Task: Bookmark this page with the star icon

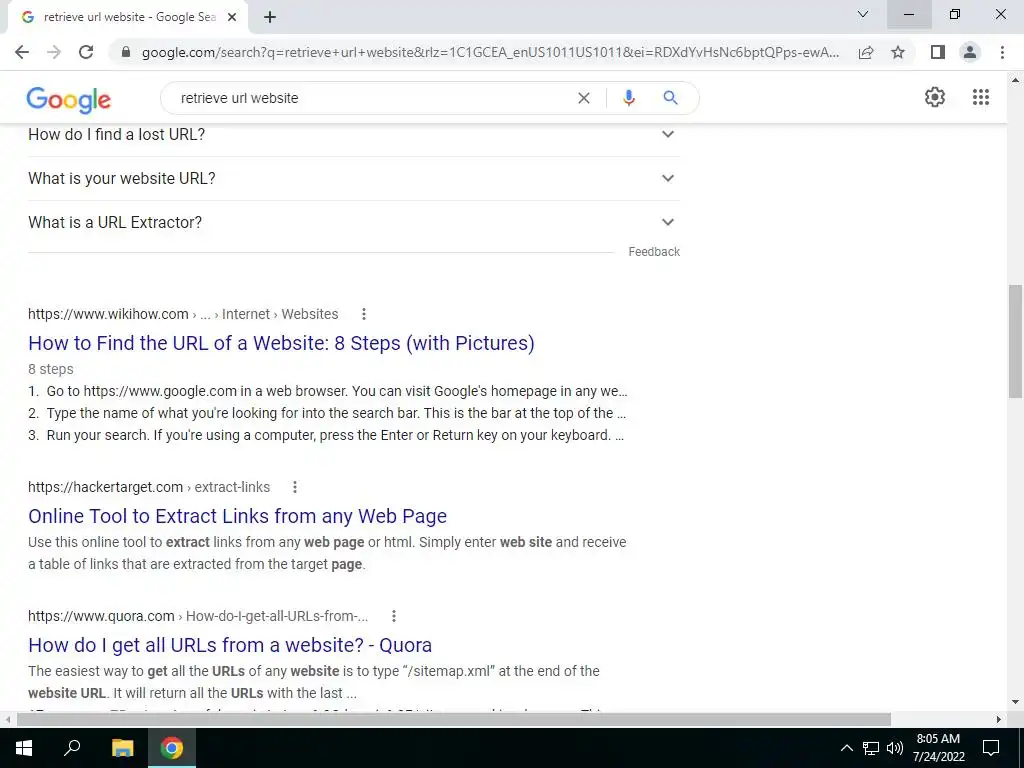Action: [898, 52]
